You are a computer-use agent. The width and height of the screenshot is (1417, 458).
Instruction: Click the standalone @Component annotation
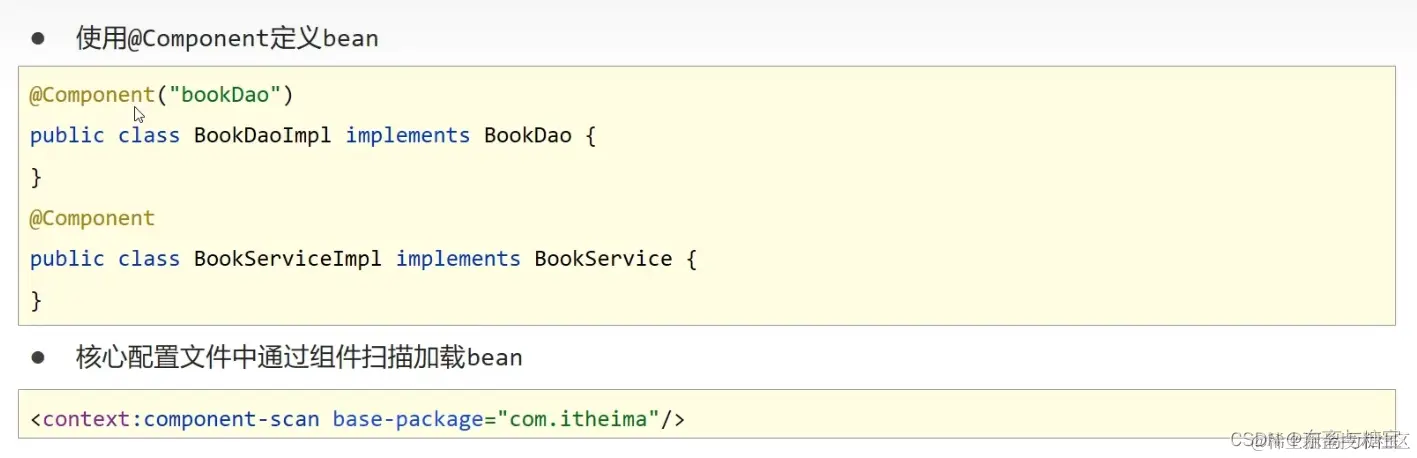click(x=92, y=218)
